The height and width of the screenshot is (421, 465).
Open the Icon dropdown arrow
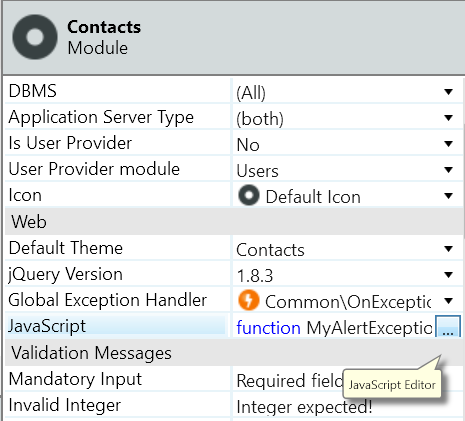click(449, 196)
